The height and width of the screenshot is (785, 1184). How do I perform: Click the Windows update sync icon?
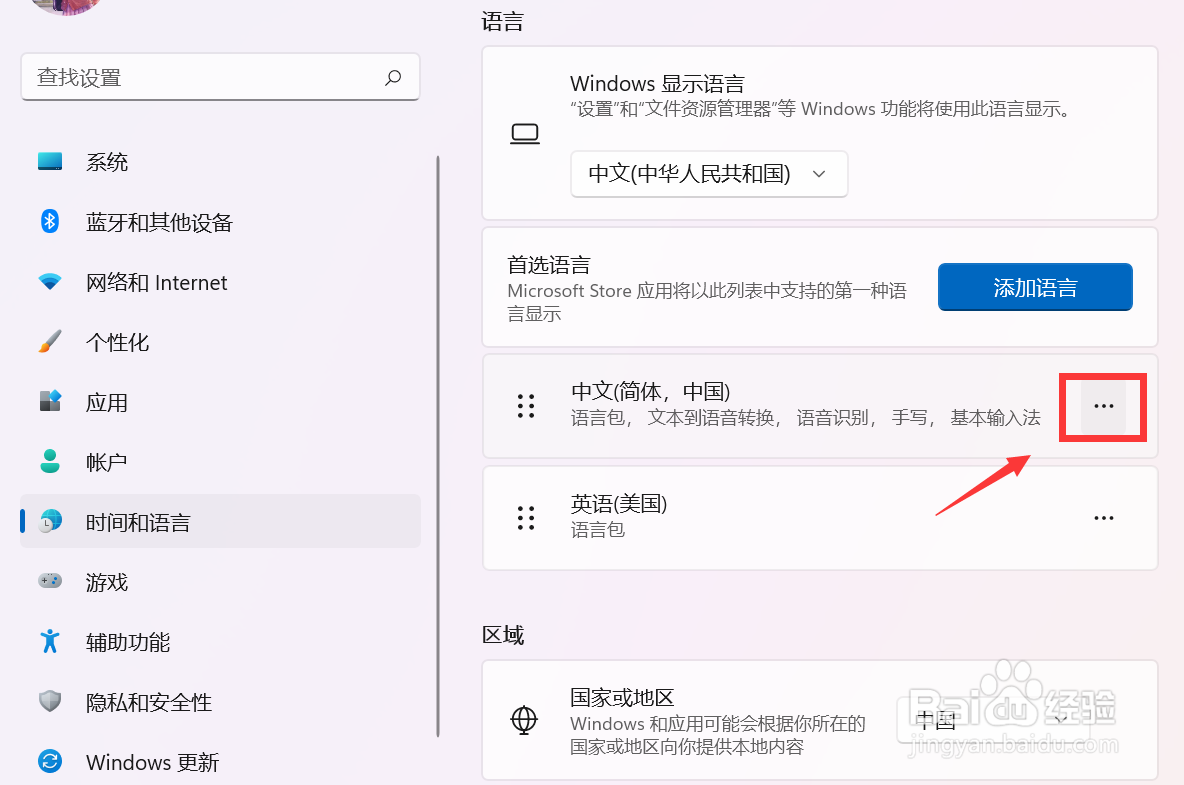click(x=50, y=761)
